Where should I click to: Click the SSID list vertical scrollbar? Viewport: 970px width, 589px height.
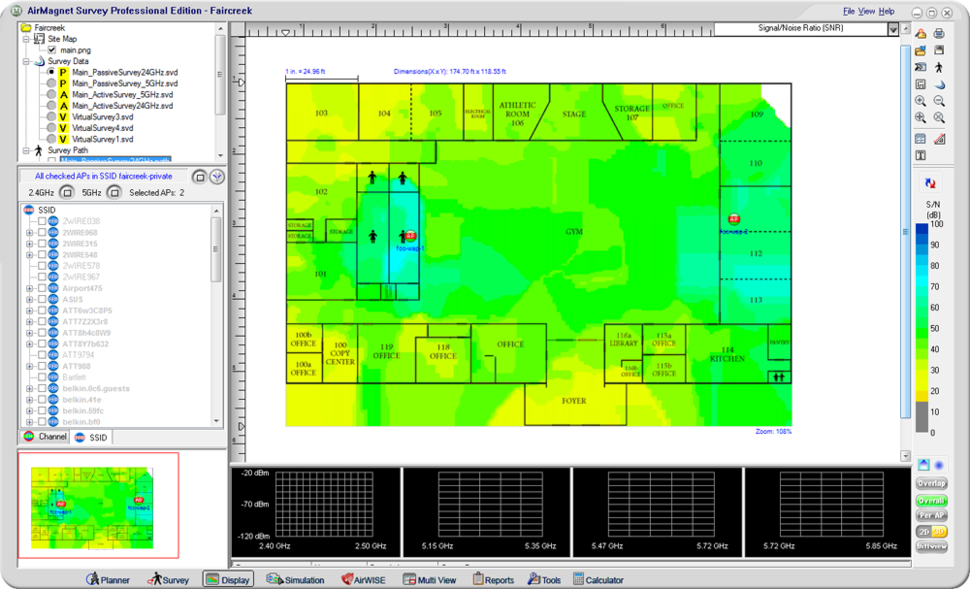pos(216,316)
